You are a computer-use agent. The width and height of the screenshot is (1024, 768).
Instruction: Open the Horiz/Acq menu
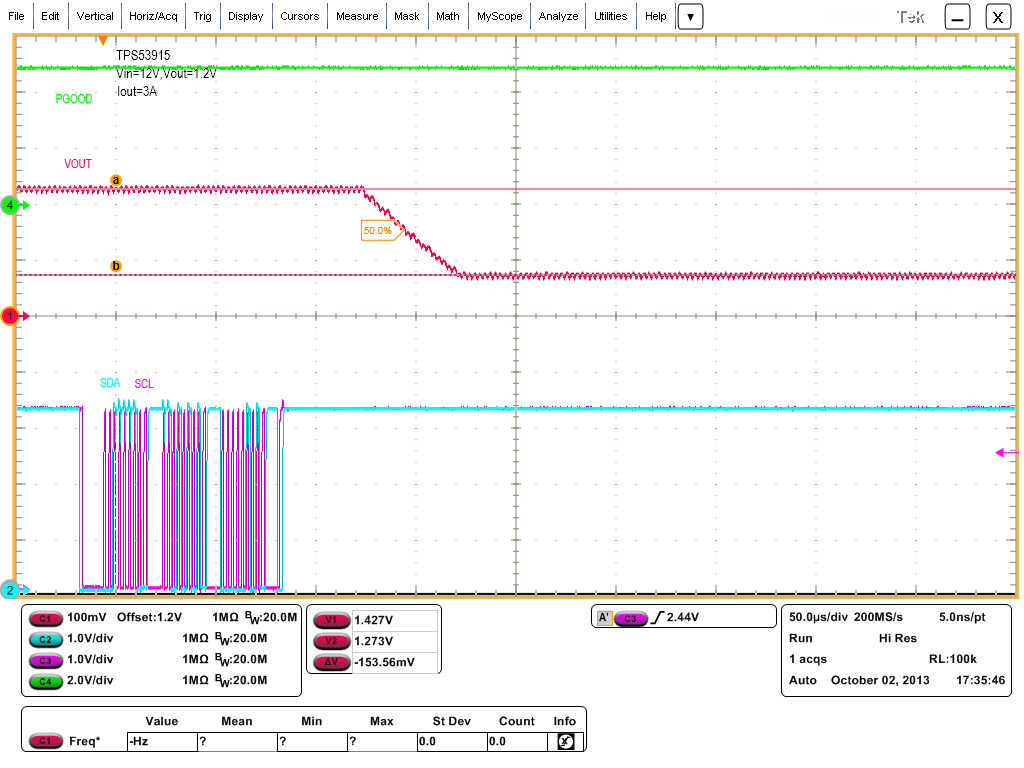pyautogui.click(x=152, y=16)
